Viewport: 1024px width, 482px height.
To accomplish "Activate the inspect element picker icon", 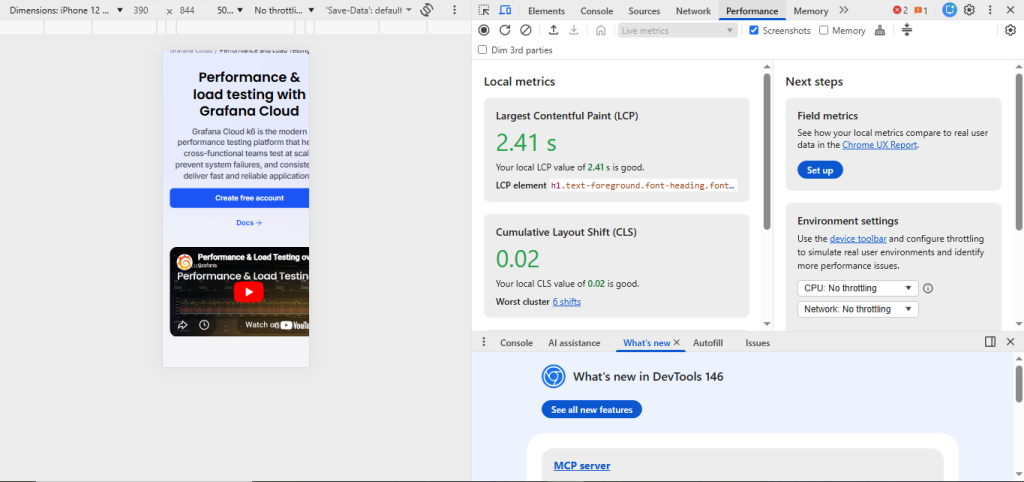I will pos(483,10).
